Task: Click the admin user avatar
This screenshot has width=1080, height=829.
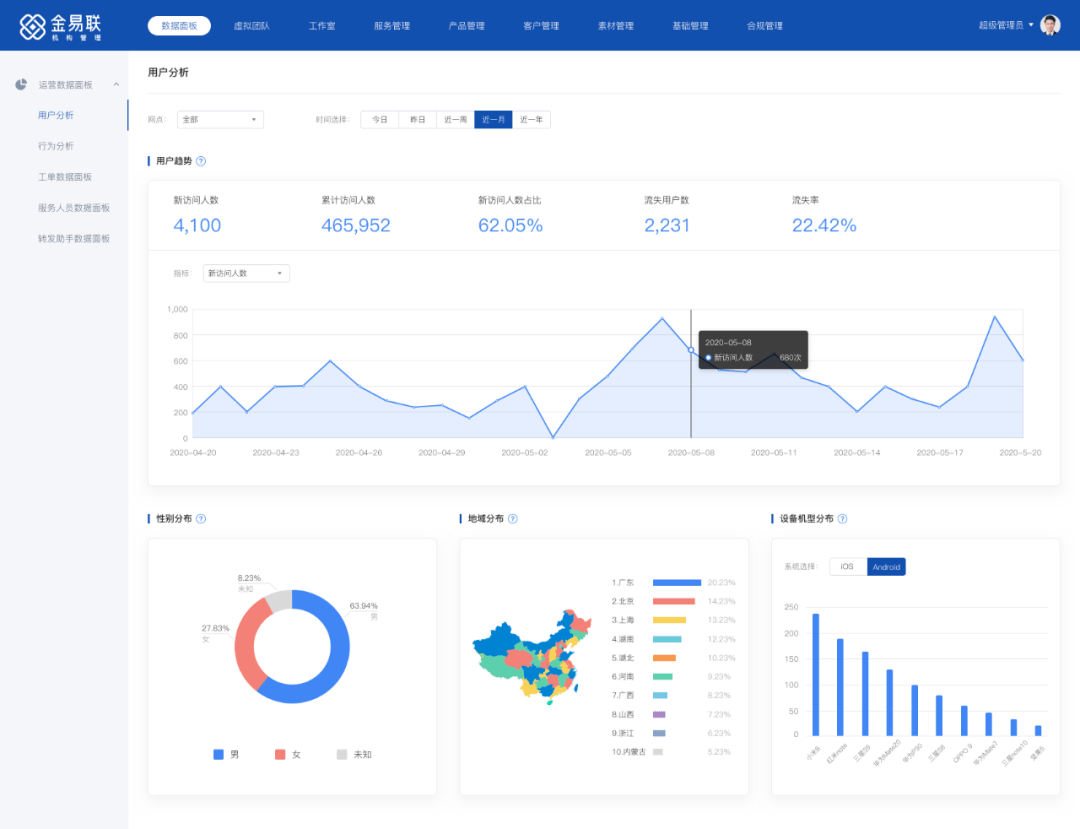Action: pyautogui.click(x=1050, y=25)
